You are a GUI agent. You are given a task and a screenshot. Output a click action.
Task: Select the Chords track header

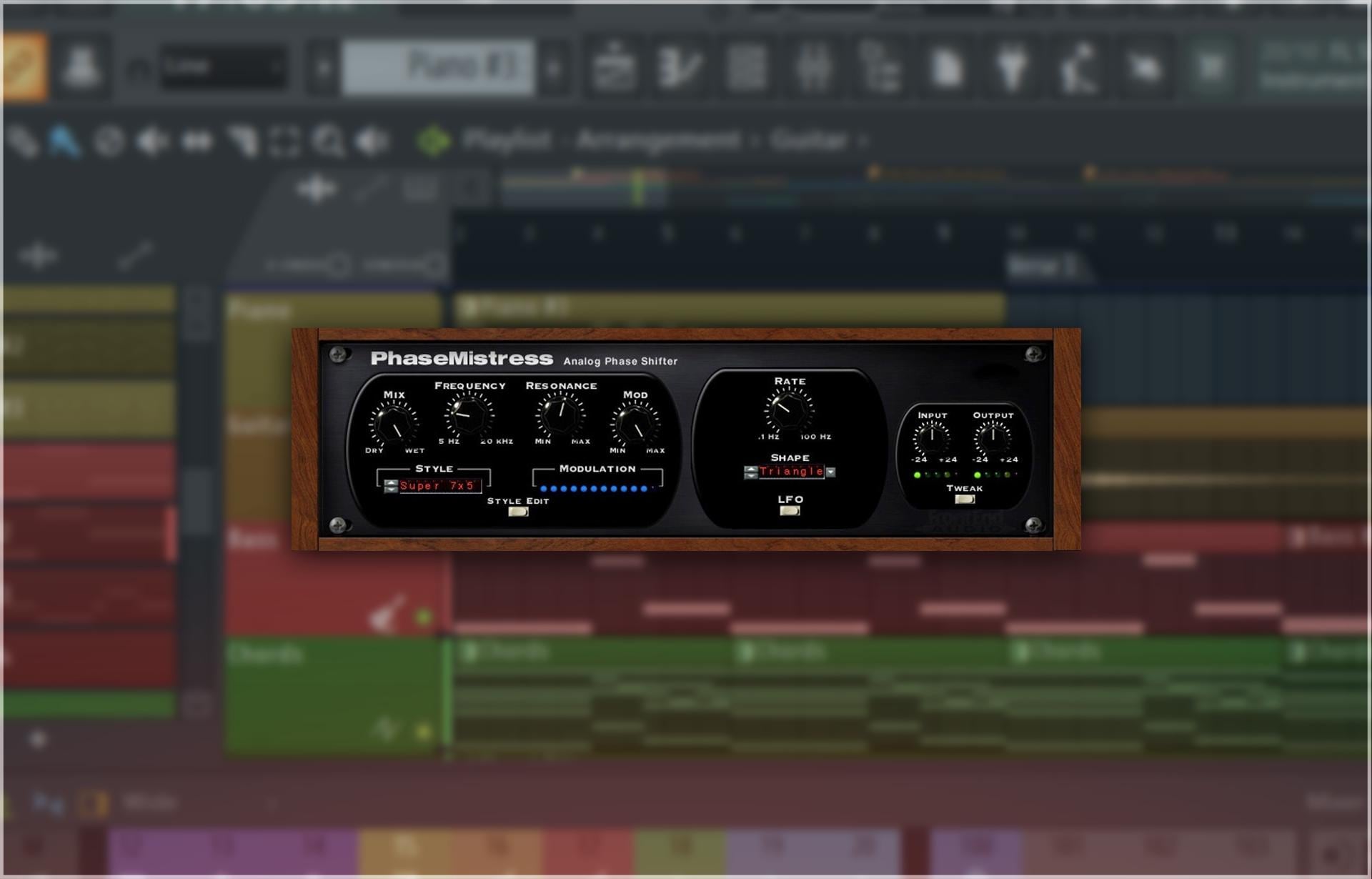(x=332, y=697)
